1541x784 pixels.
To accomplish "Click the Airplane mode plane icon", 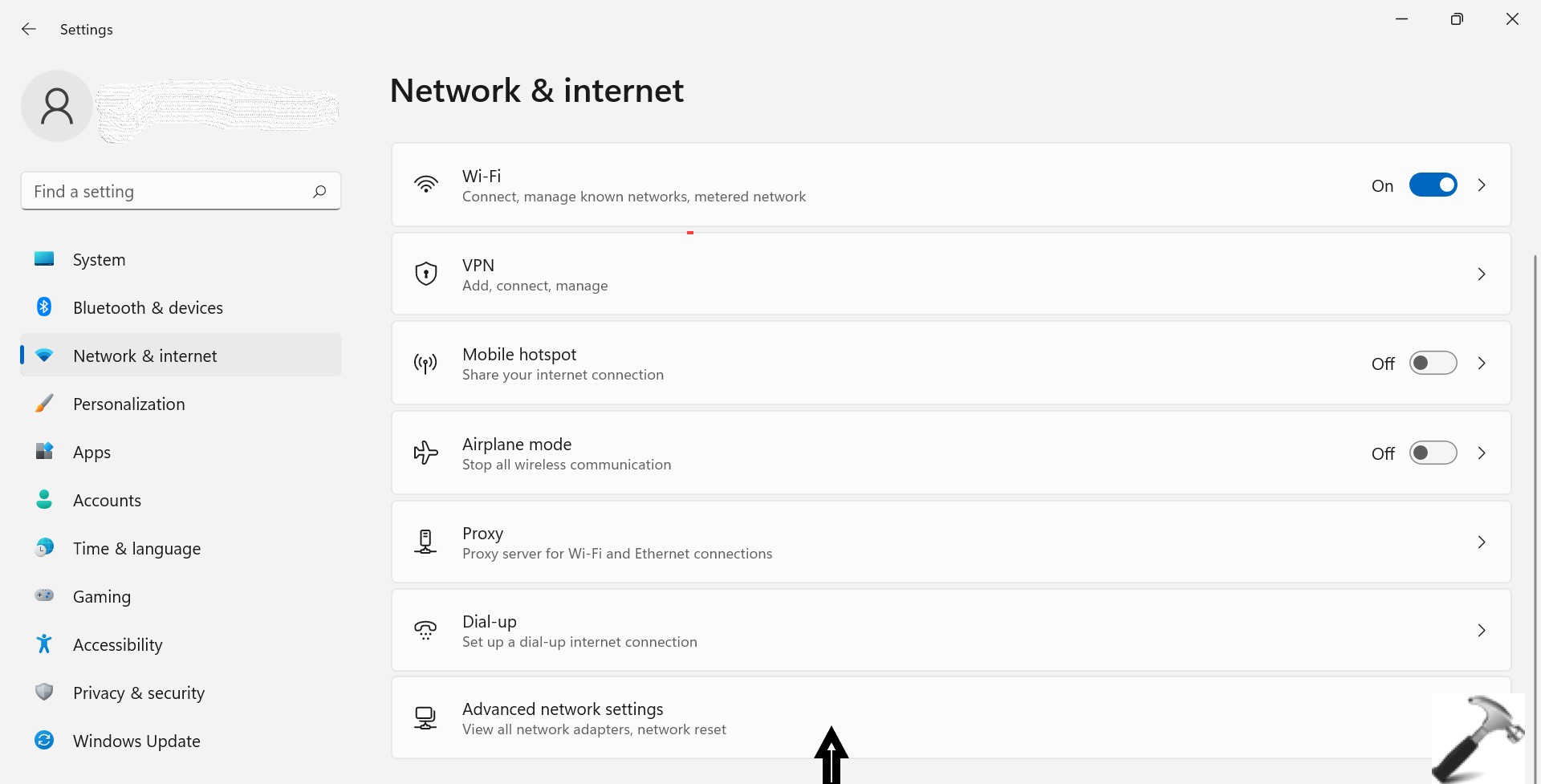I will click(x=425, y=453).
